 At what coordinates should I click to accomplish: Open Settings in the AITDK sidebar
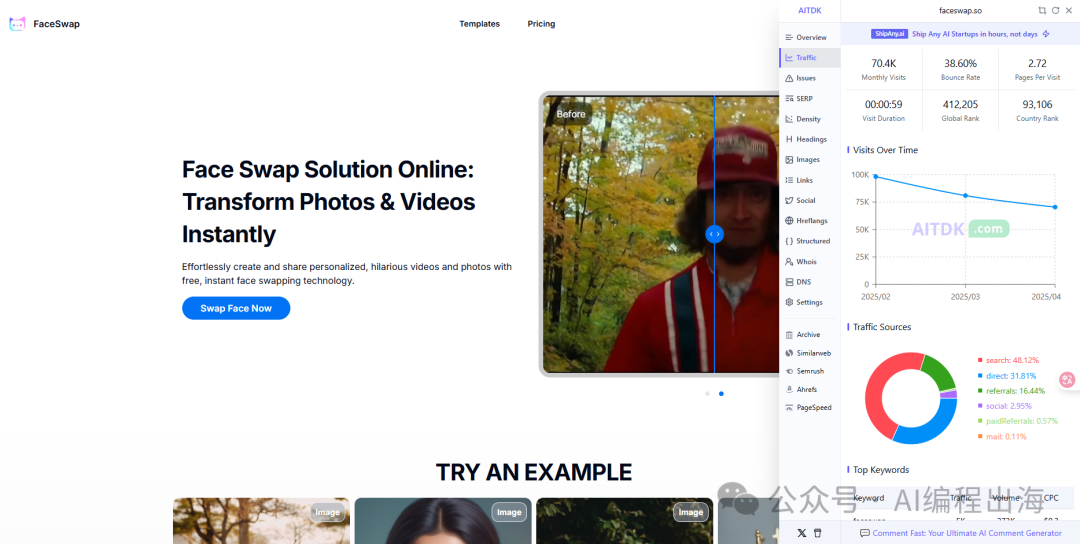coord(809,302)
